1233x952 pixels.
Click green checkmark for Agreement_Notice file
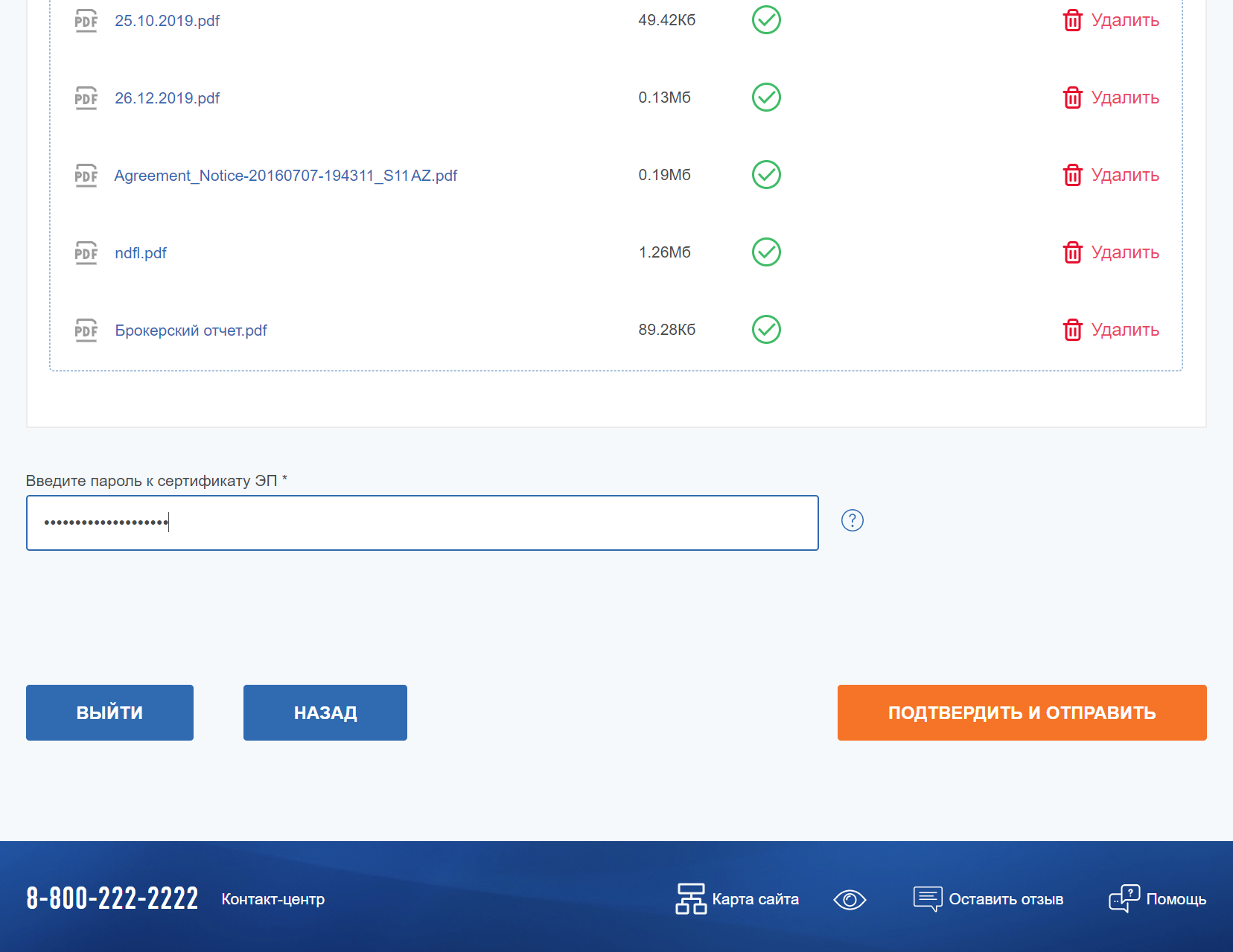click(x=766, y=175)
